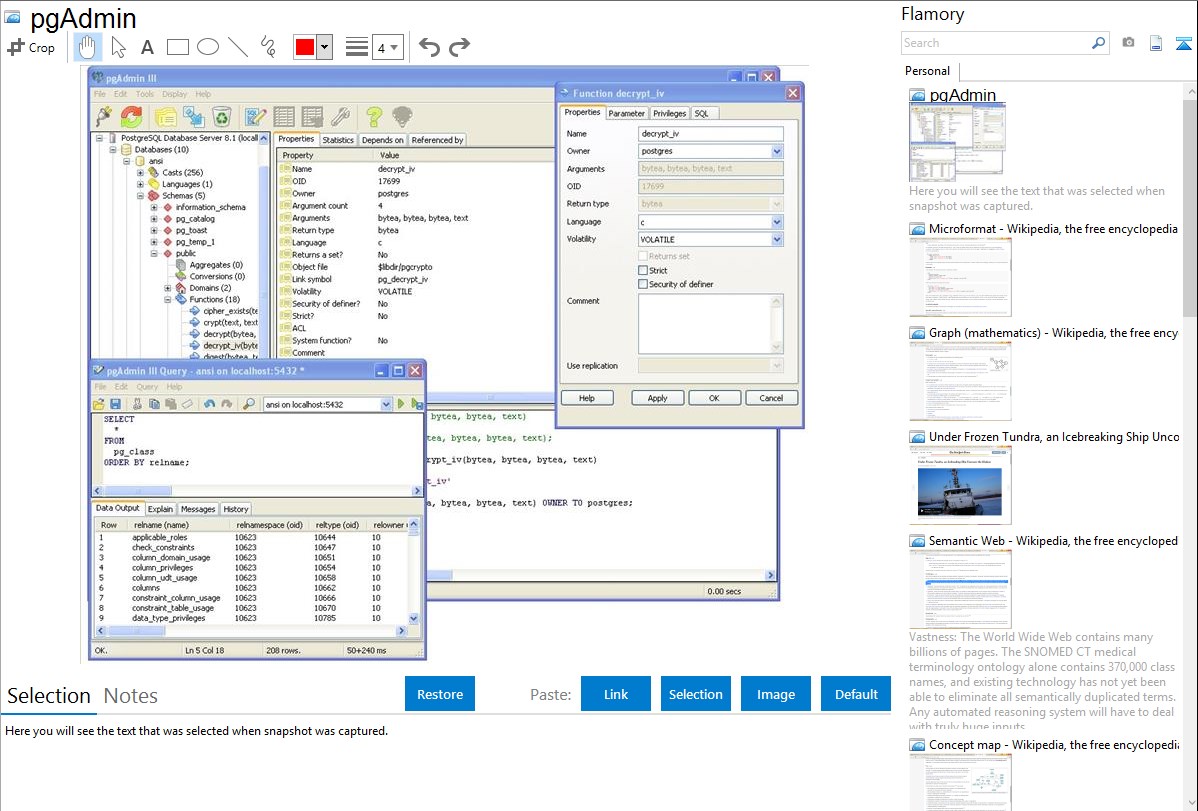This screenshot has width=1198, height=811.
Task: Open the History tab in Query window
Action: click(236, 509)
